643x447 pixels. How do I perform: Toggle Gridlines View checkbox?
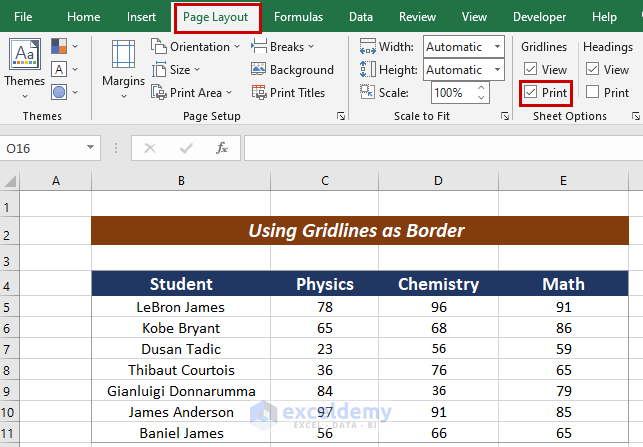531,70
